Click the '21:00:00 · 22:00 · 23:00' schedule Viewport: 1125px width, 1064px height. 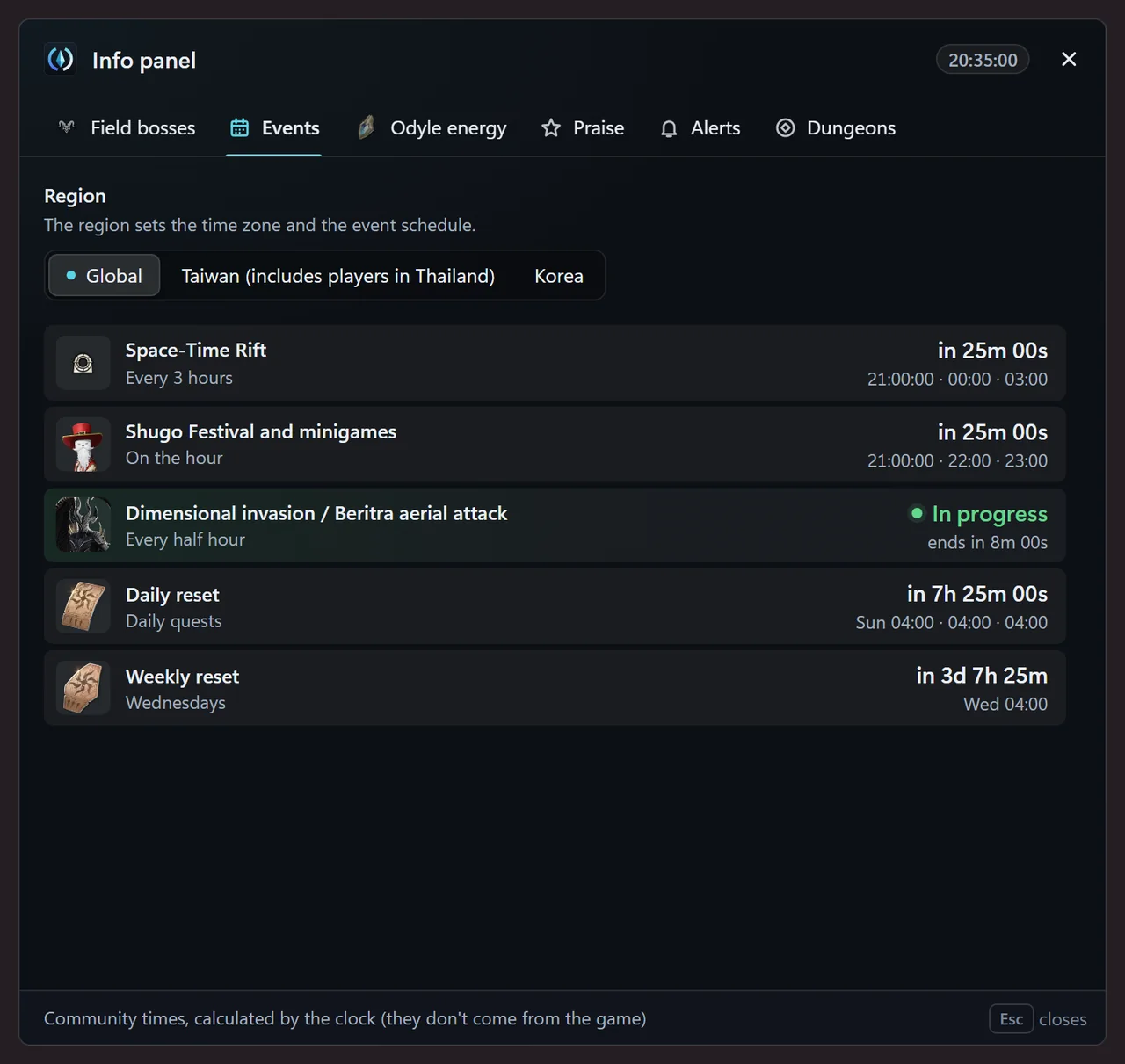[x=957, y=461]
